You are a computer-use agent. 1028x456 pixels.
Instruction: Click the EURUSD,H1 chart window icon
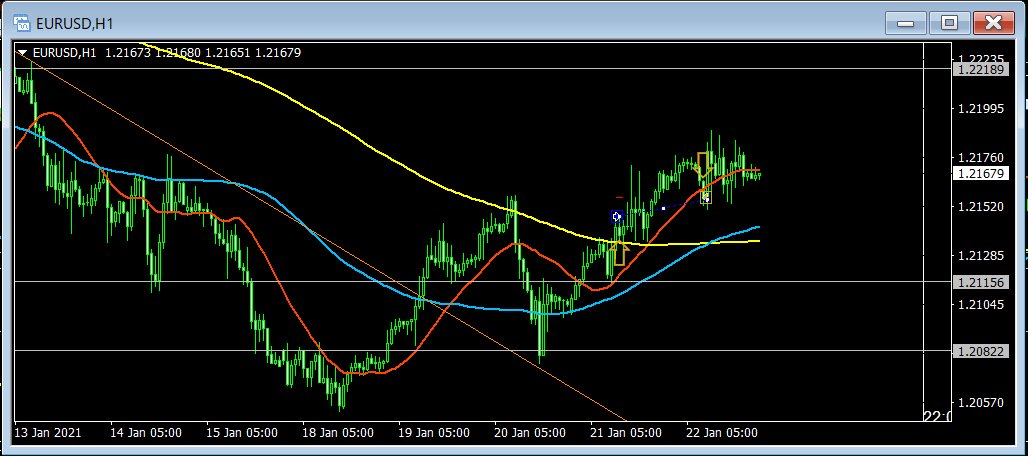click(x=22, y=23)
